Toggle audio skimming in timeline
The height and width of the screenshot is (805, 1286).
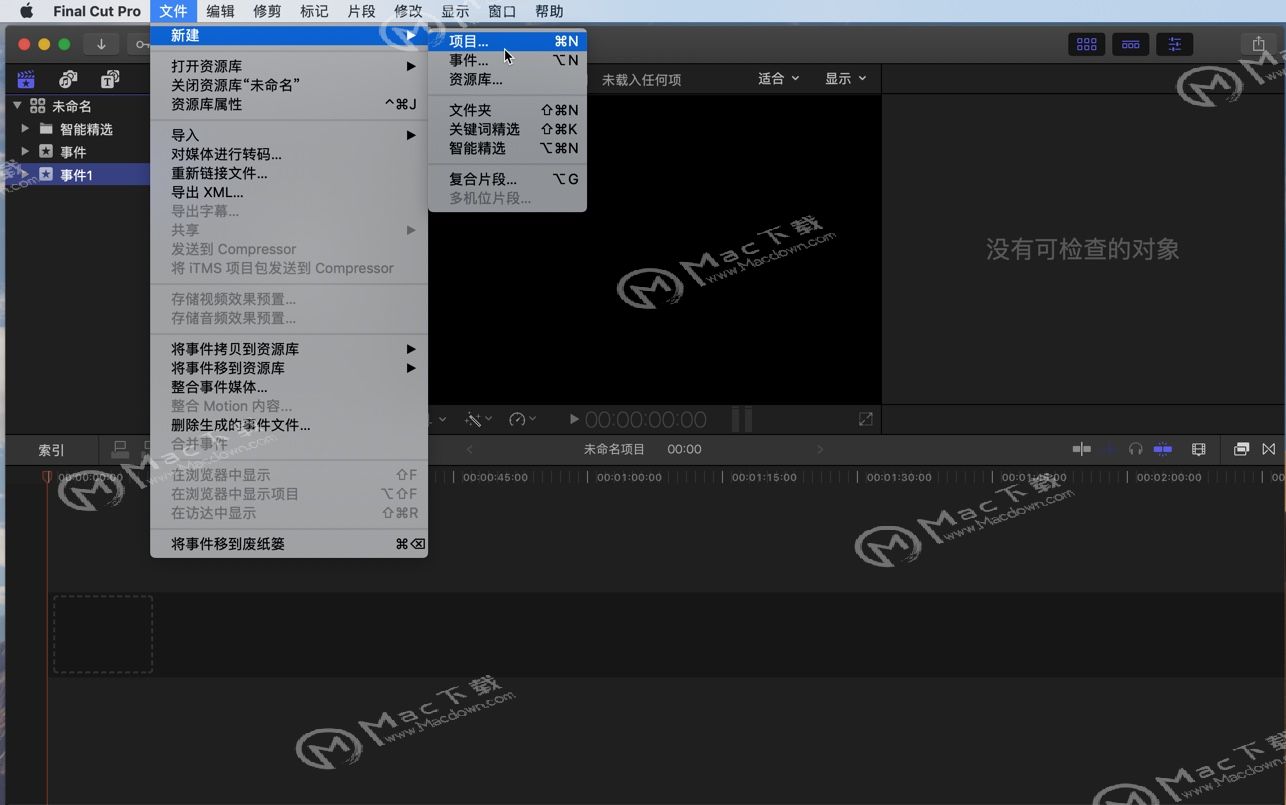click(1109, 449)
